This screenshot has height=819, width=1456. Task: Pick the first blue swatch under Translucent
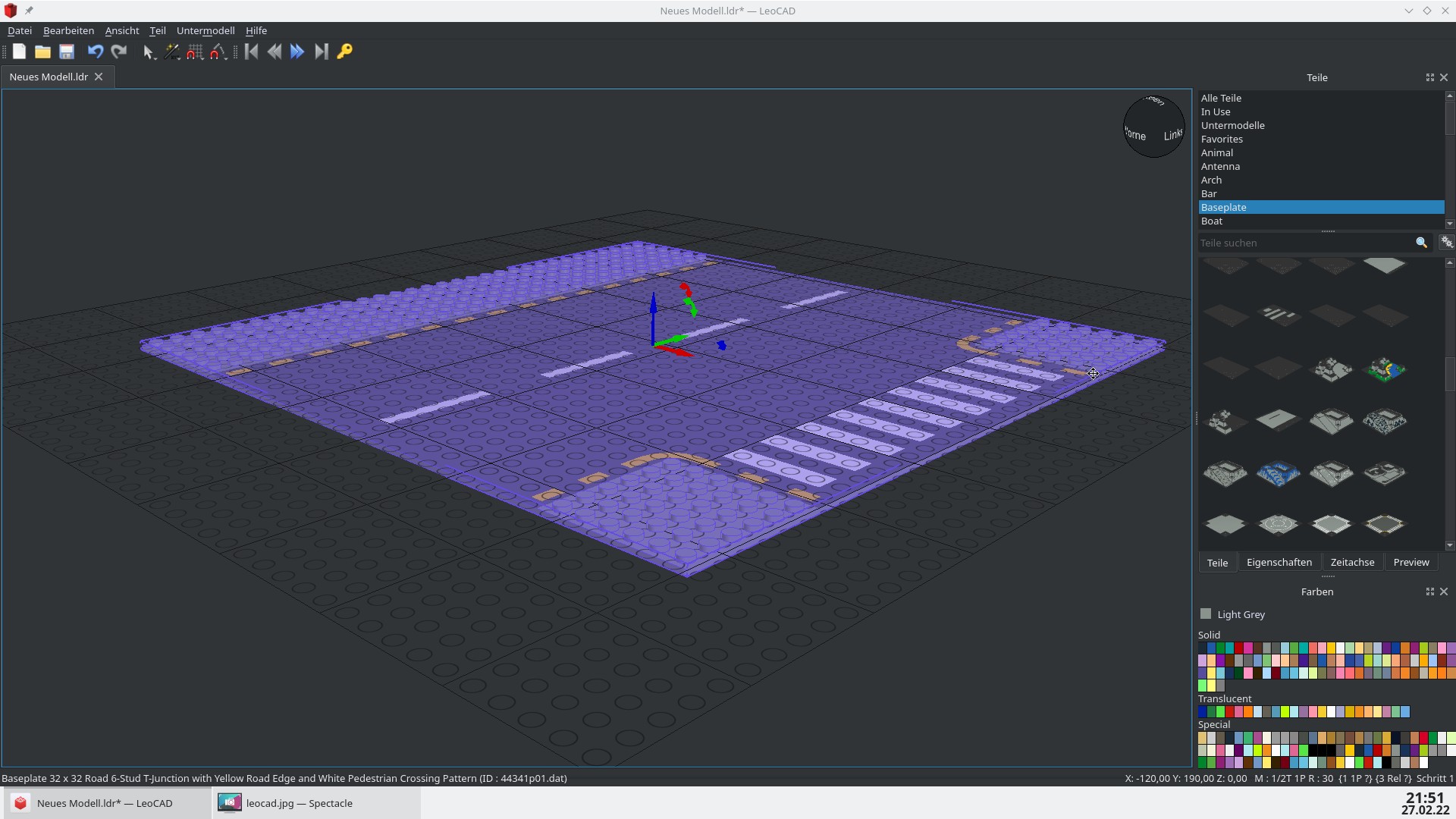pyautogui.click(x=1202, y=711)
